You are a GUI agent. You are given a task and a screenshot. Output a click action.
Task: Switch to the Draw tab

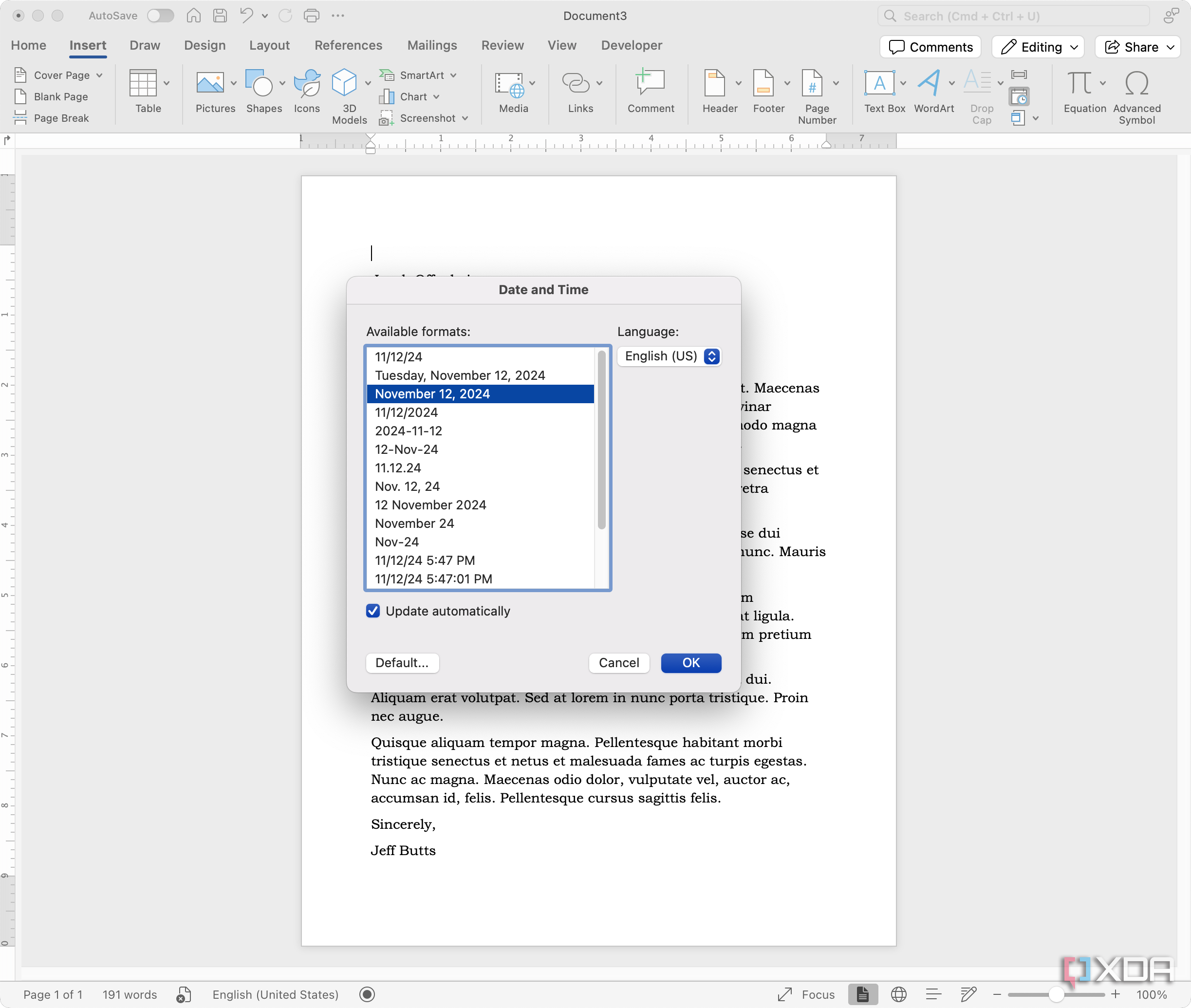[x=145, y=45]
